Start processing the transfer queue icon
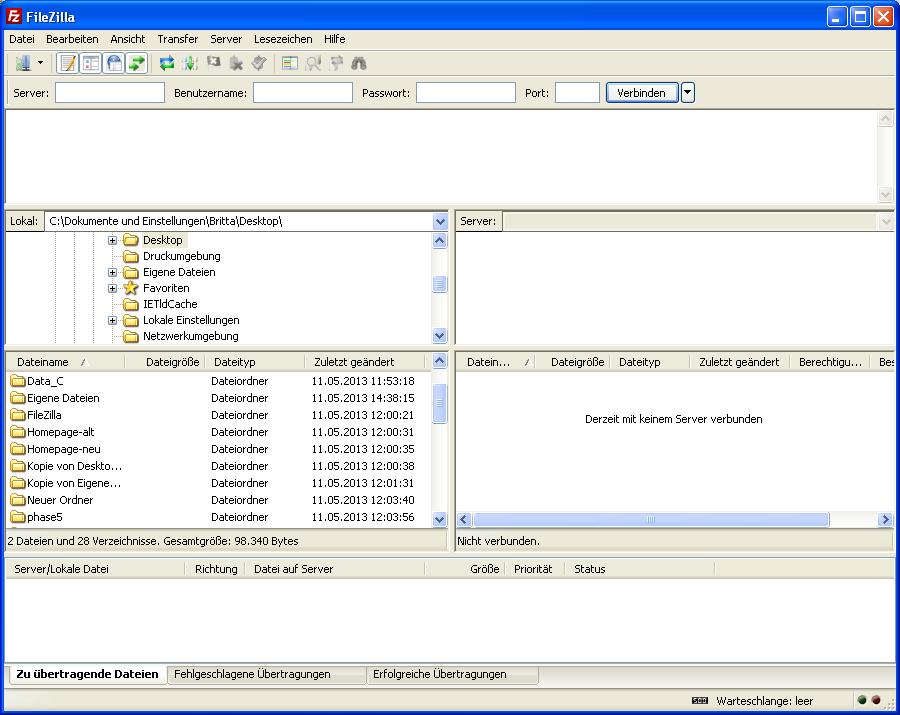900x715 pixels. 190,63
